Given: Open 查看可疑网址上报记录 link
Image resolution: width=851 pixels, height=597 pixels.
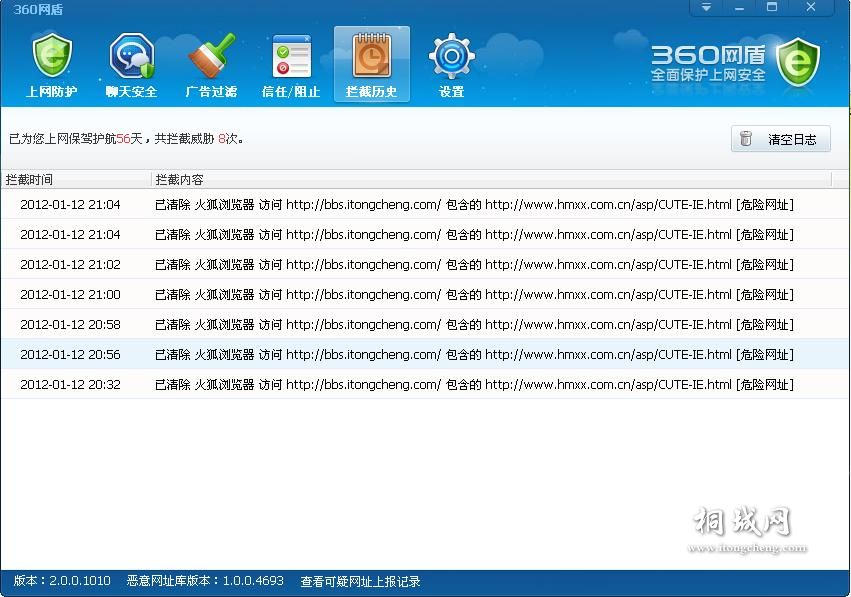Looking at the screenshot, I should point(360,582).
